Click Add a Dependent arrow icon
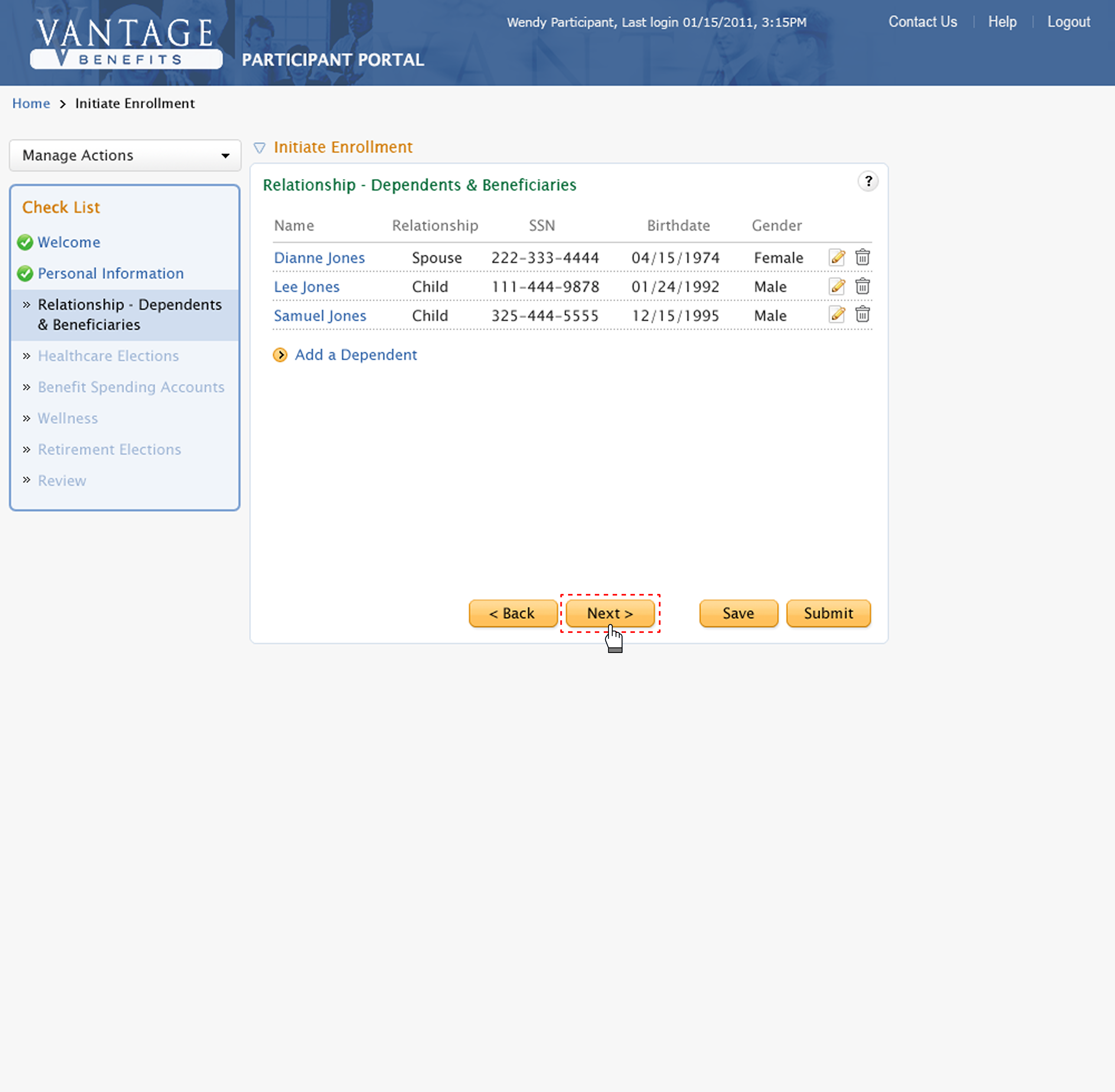The height and width of the screenshot is (1092, 1115). coord(280,355)
